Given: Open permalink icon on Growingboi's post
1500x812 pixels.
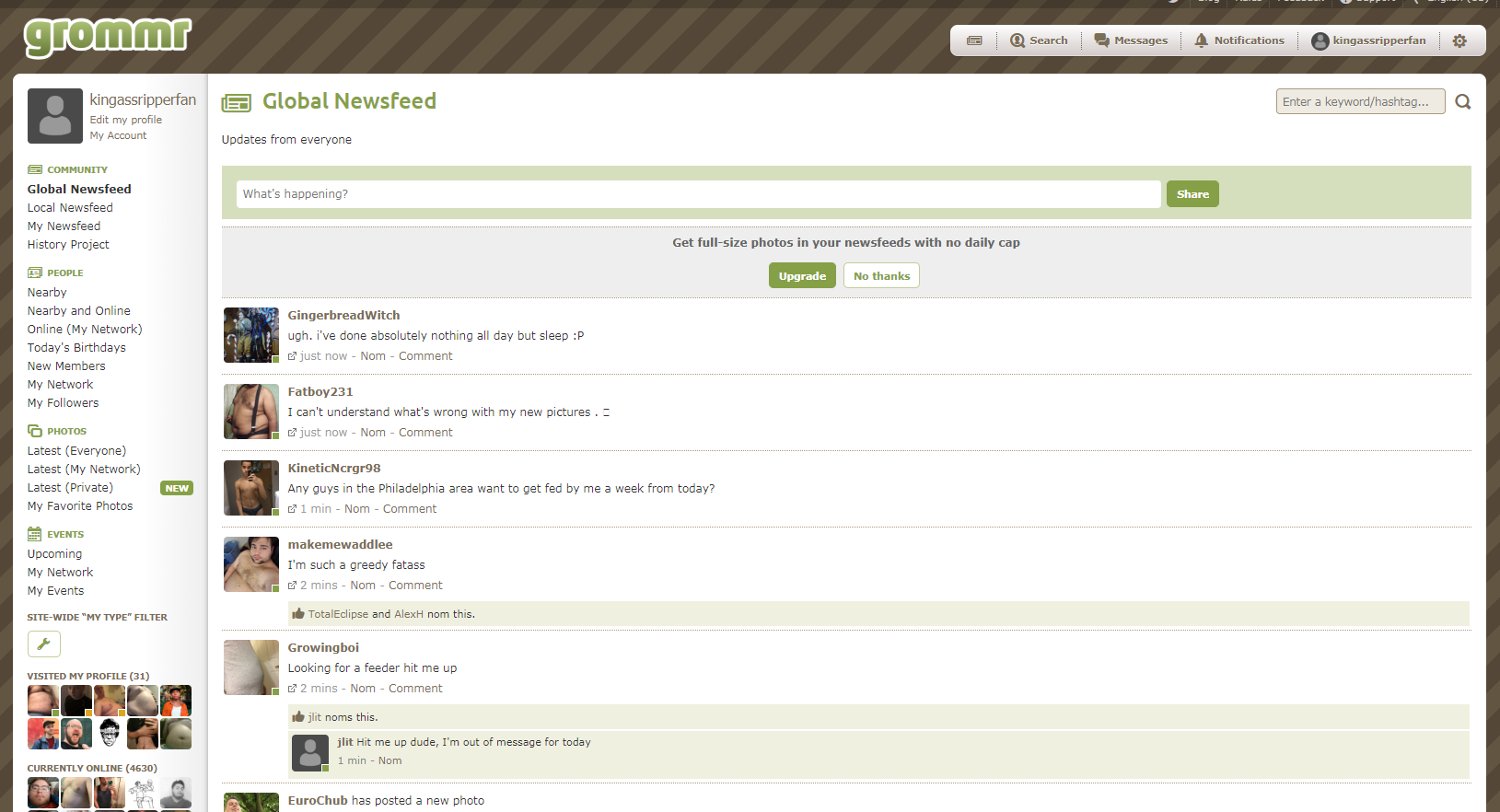Looking at the screenshot, I should (x=292, y=689).
